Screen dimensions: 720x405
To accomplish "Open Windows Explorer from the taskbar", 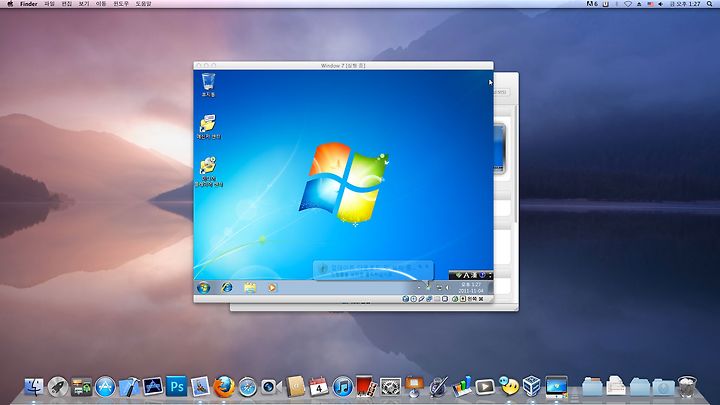I will [x=250, y=287].
